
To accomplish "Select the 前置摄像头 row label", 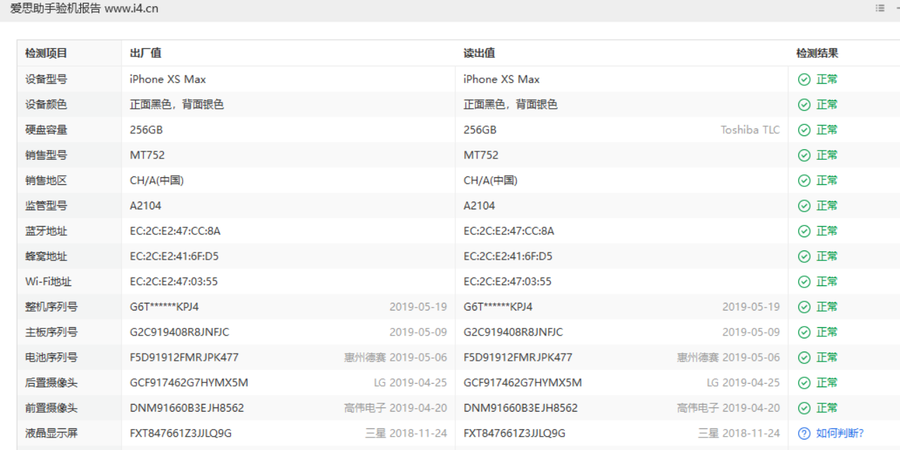I will [x=51, y=408].
